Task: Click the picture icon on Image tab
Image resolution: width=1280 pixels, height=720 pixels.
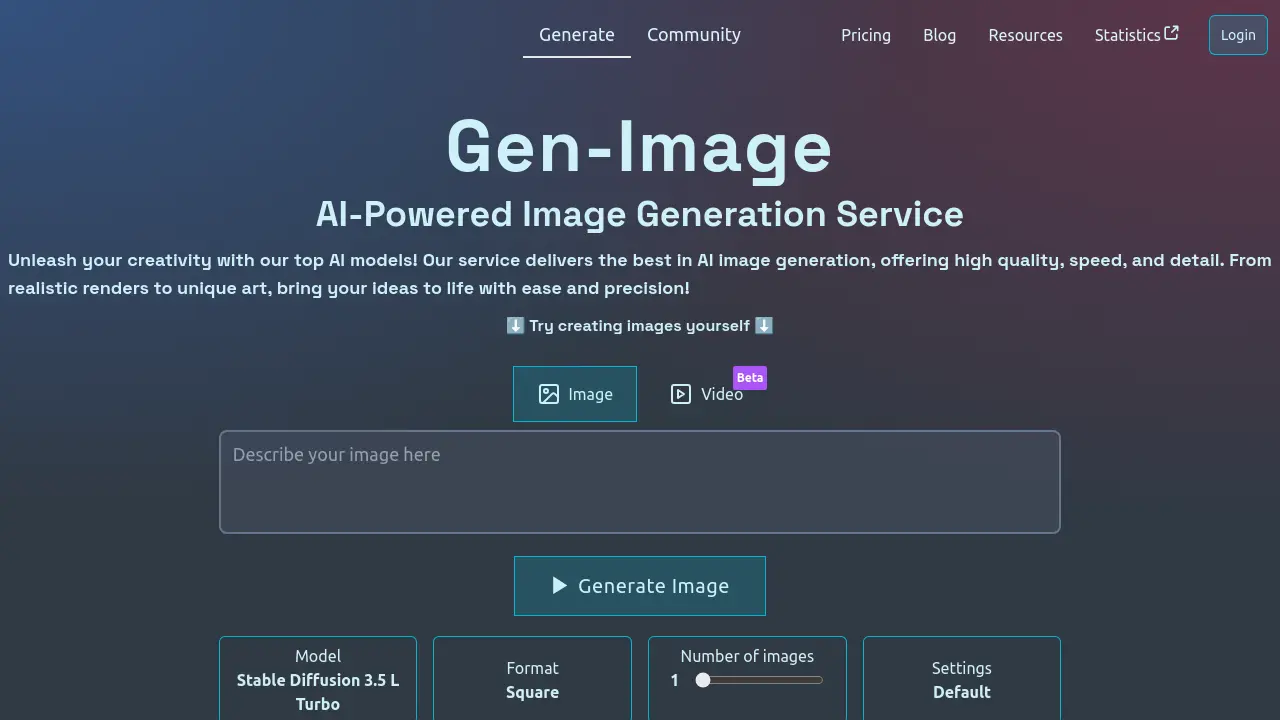Action: [x=549, y=394]
